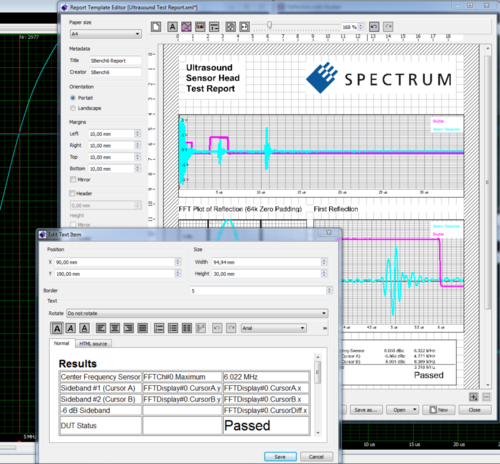Image resolution: width=500 pixels, height=464 pixels.
Task: Click the 'FFTDisplay#0.CursorDiff.x' table cell
Action: [266, 410]
